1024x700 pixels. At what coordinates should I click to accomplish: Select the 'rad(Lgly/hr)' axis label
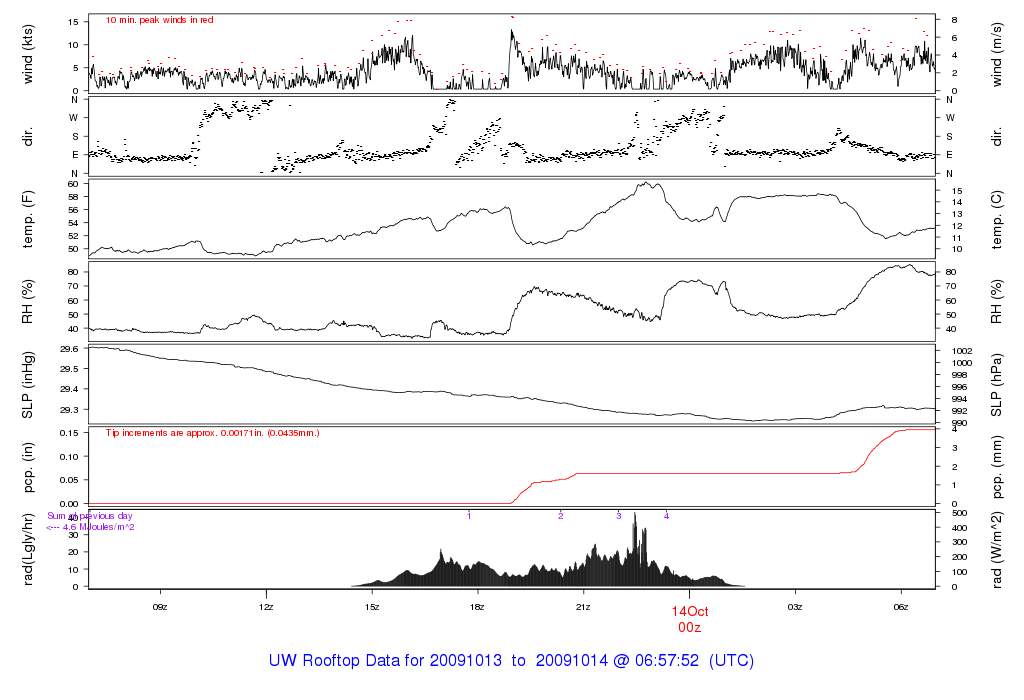27,550
